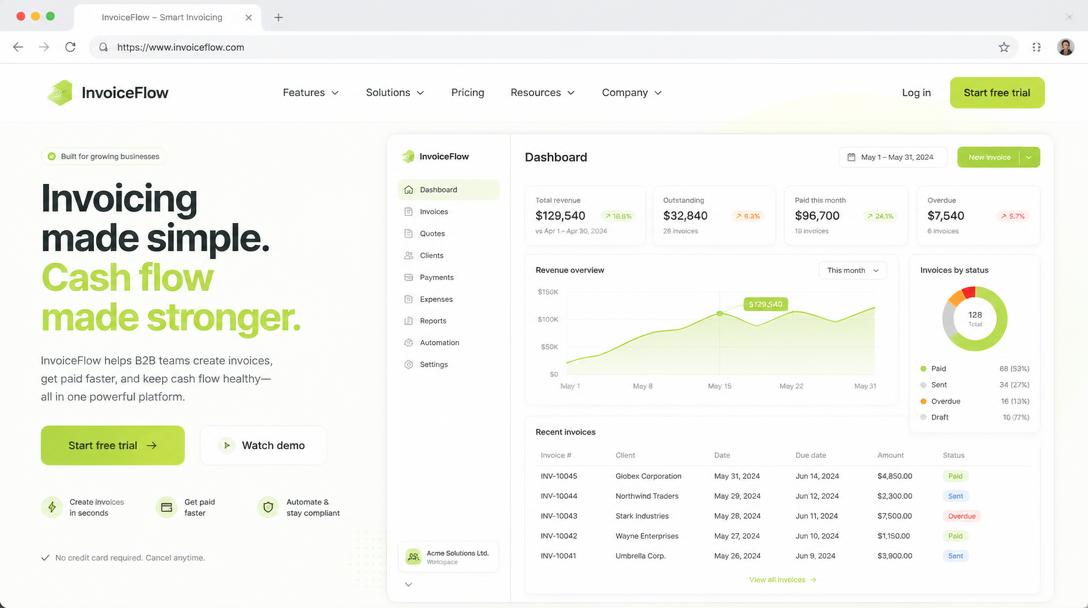Bookmark this page with the star icon
Image resolution: width=1088 pixels, height=608 pixels.
1004,47
